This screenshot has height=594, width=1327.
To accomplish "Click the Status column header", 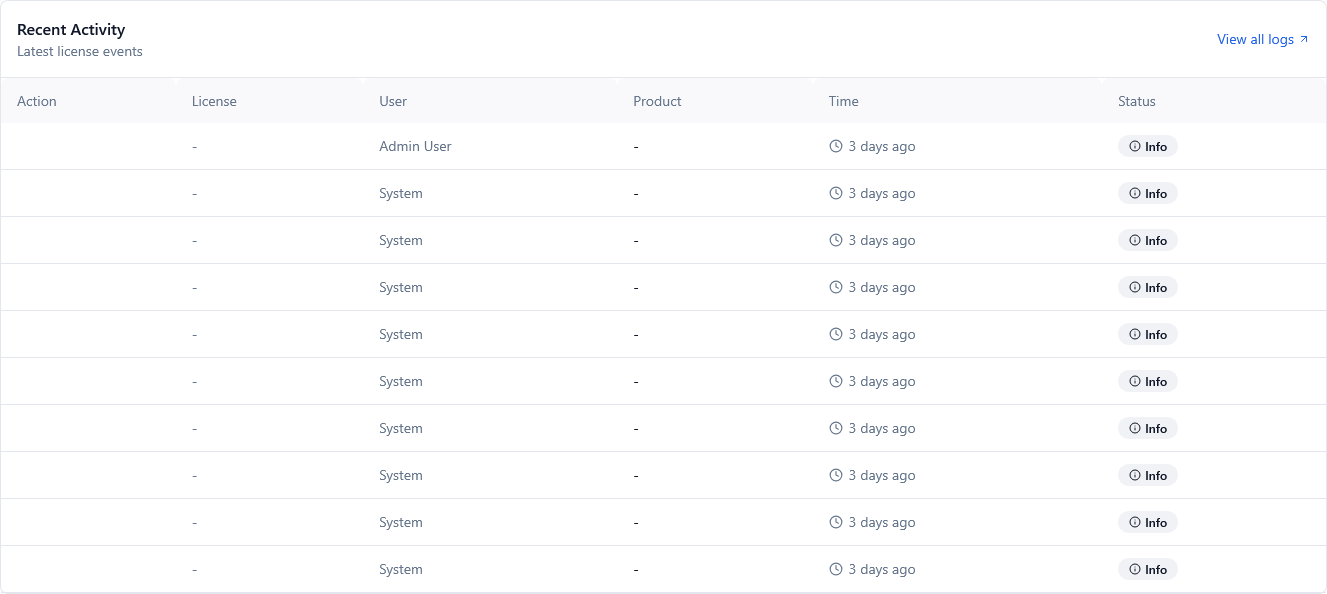I will 1137,100.
